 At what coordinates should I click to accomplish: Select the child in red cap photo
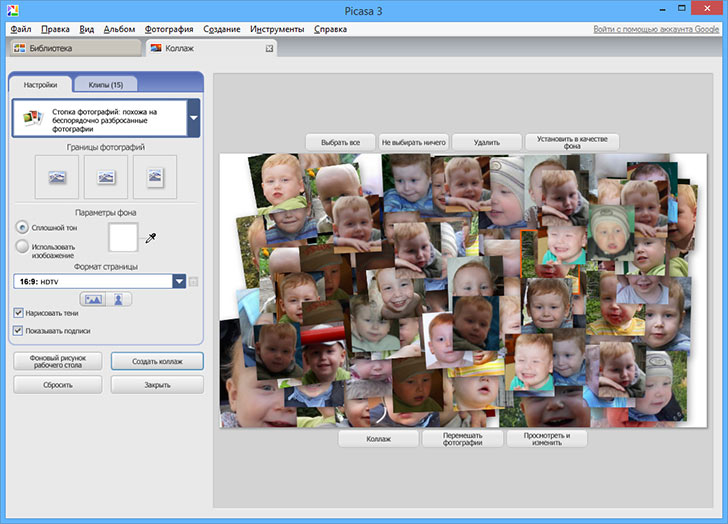click(x=325, y=355)
